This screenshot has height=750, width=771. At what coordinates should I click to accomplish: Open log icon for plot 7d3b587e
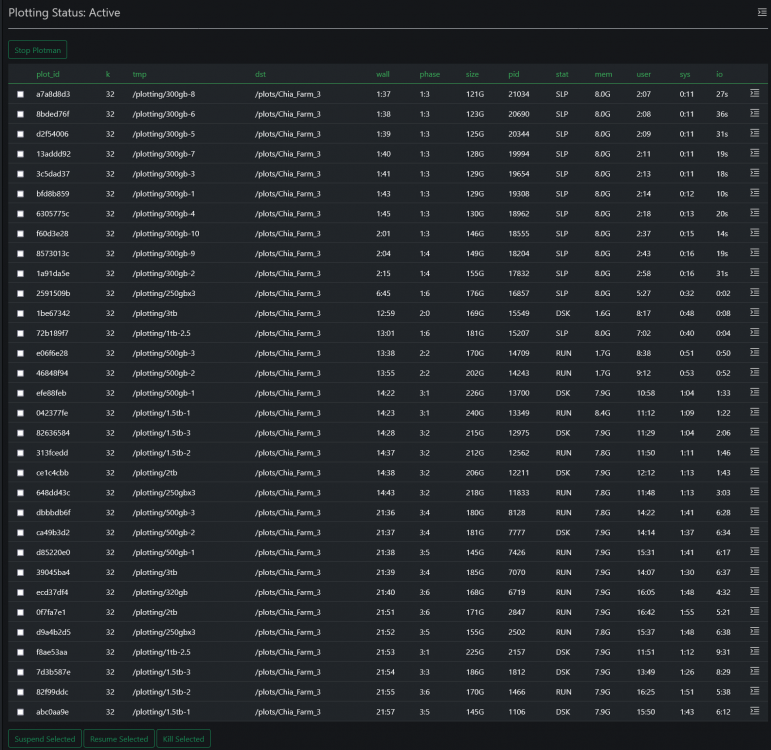pos(754,671)
